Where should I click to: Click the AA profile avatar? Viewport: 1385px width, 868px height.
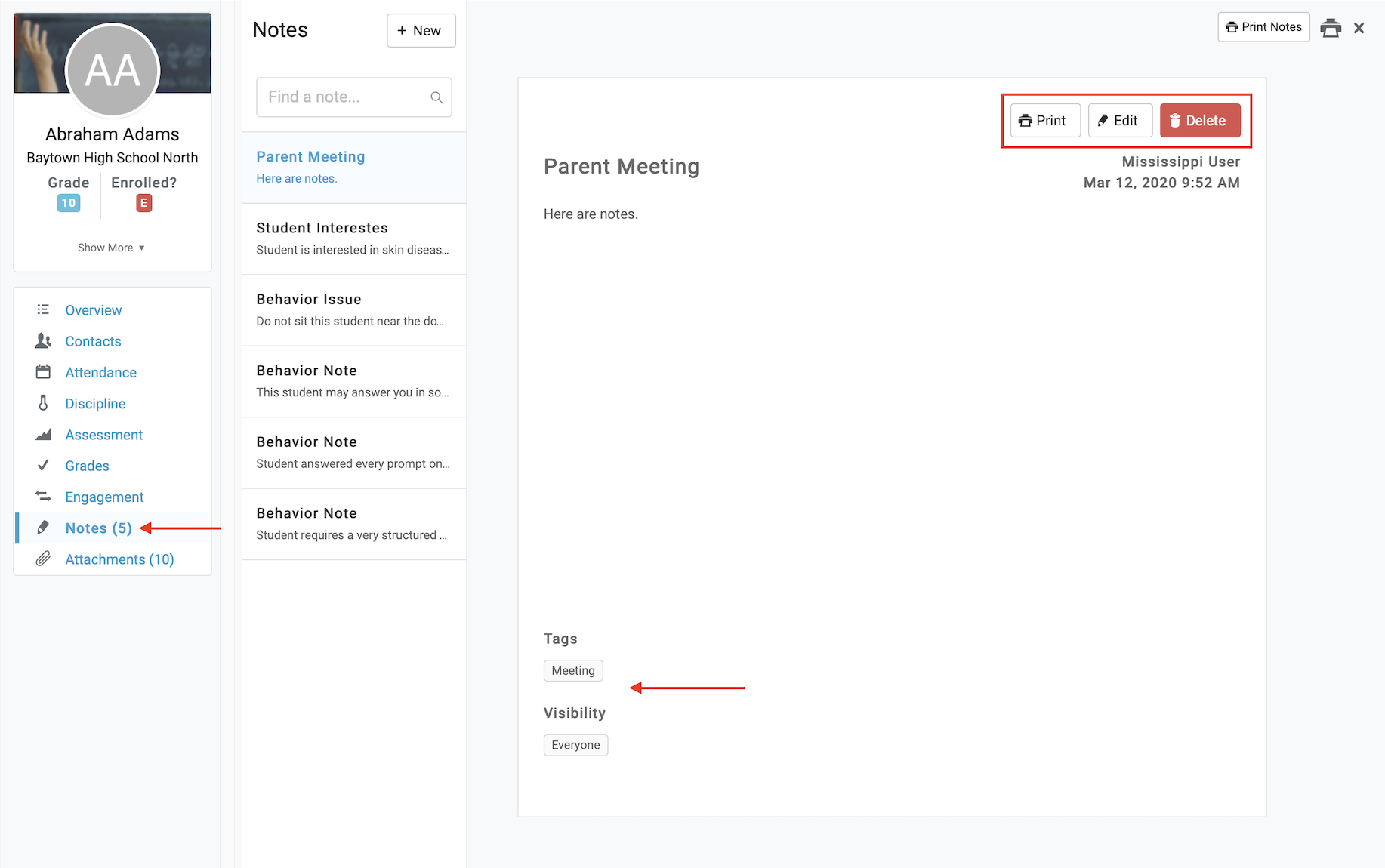[x=113, y=70]
